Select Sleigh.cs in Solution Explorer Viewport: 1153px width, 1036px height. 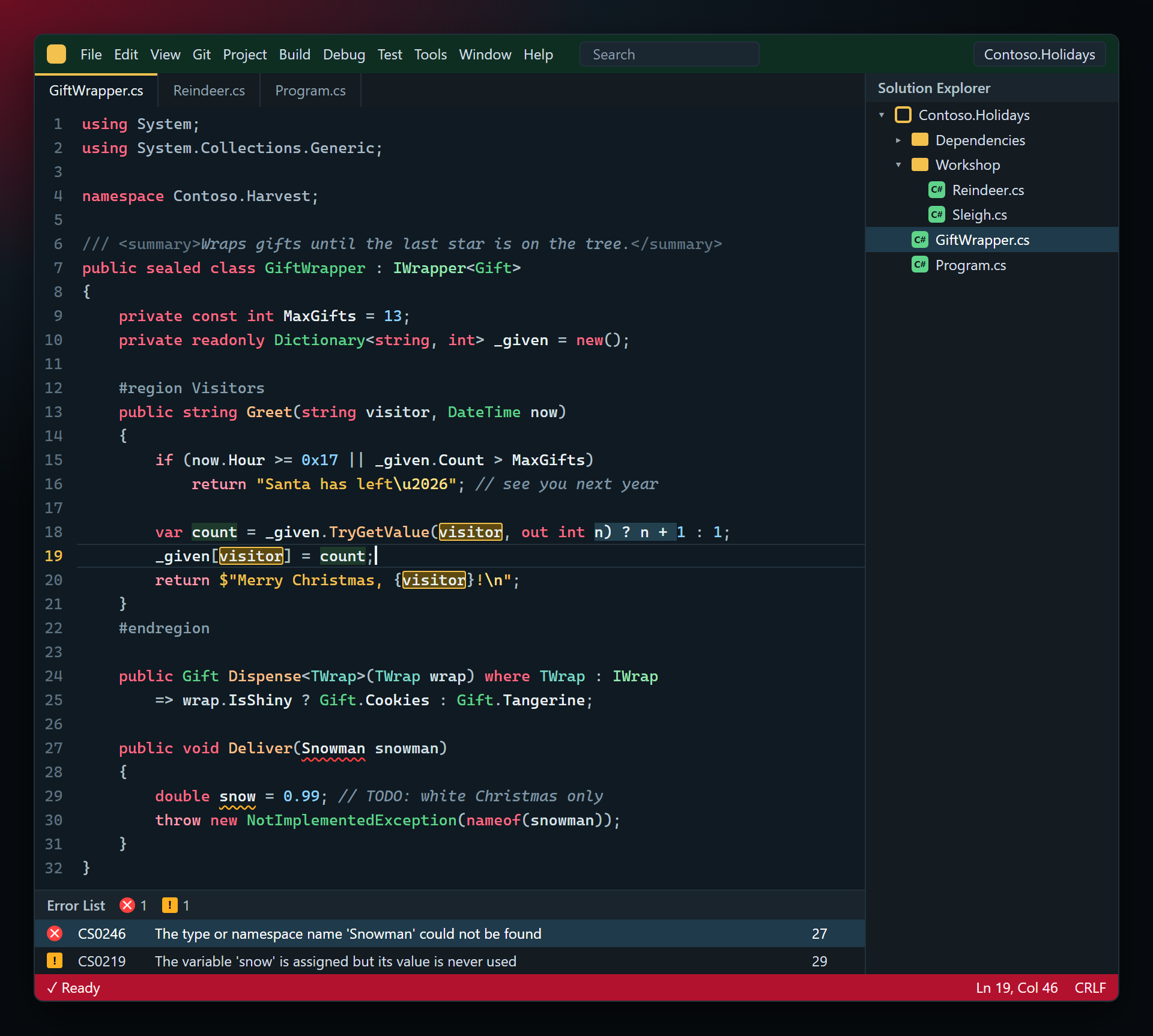(x=992, y=214)
